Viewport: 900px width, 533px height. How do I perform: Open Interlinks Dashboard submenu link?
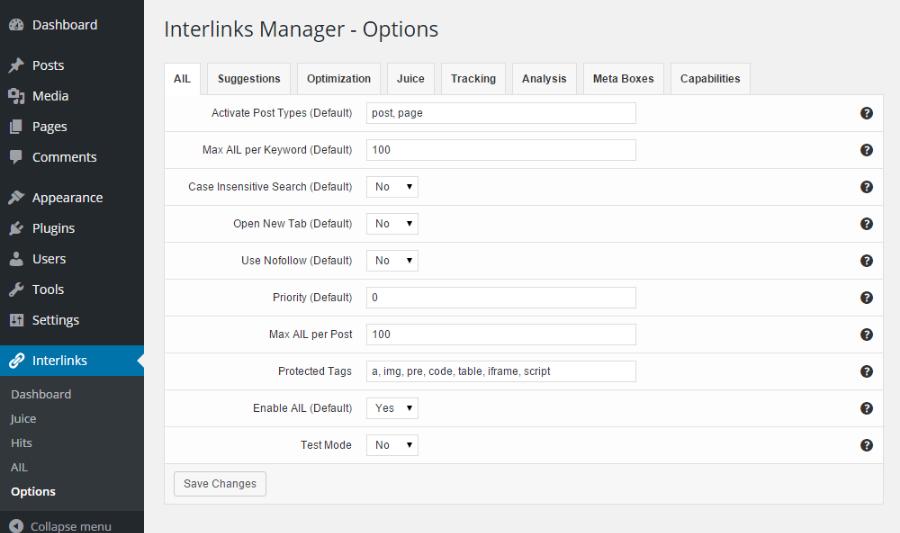pos(41,394)
